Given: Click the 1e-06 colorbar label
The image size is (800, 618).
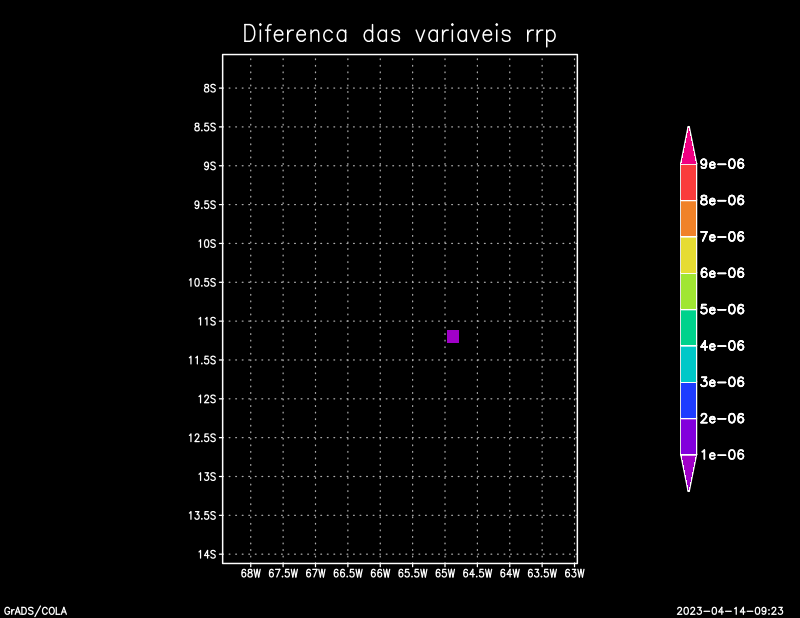Looking at the screenshot, I should tap(722, 455).
